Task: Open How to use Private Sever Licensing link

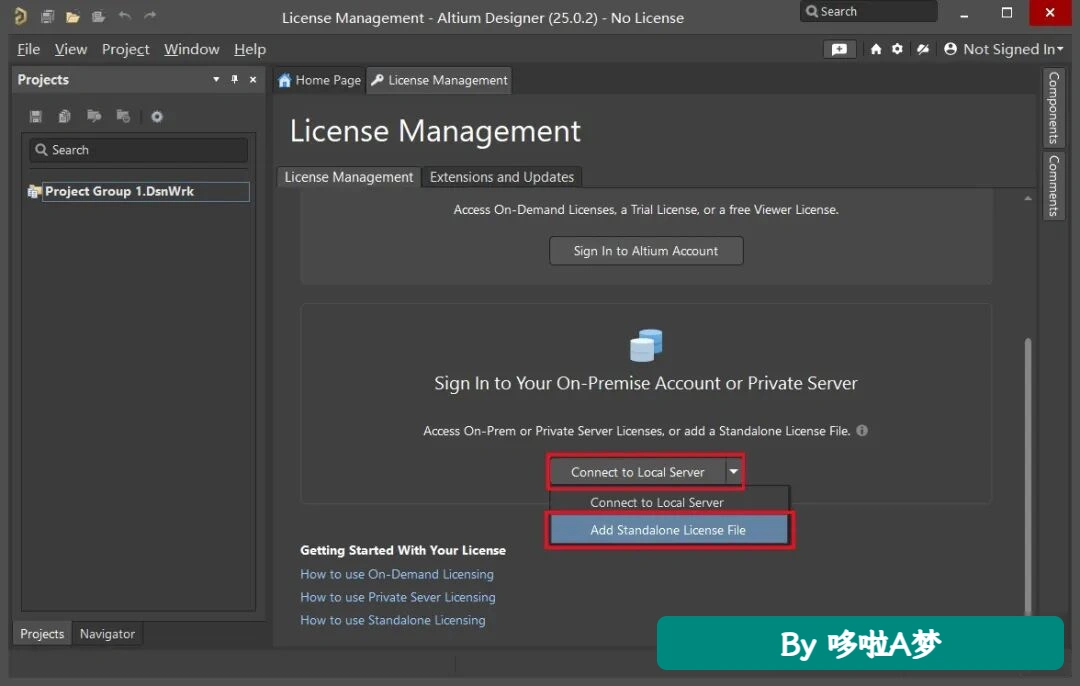Action: 397,597
